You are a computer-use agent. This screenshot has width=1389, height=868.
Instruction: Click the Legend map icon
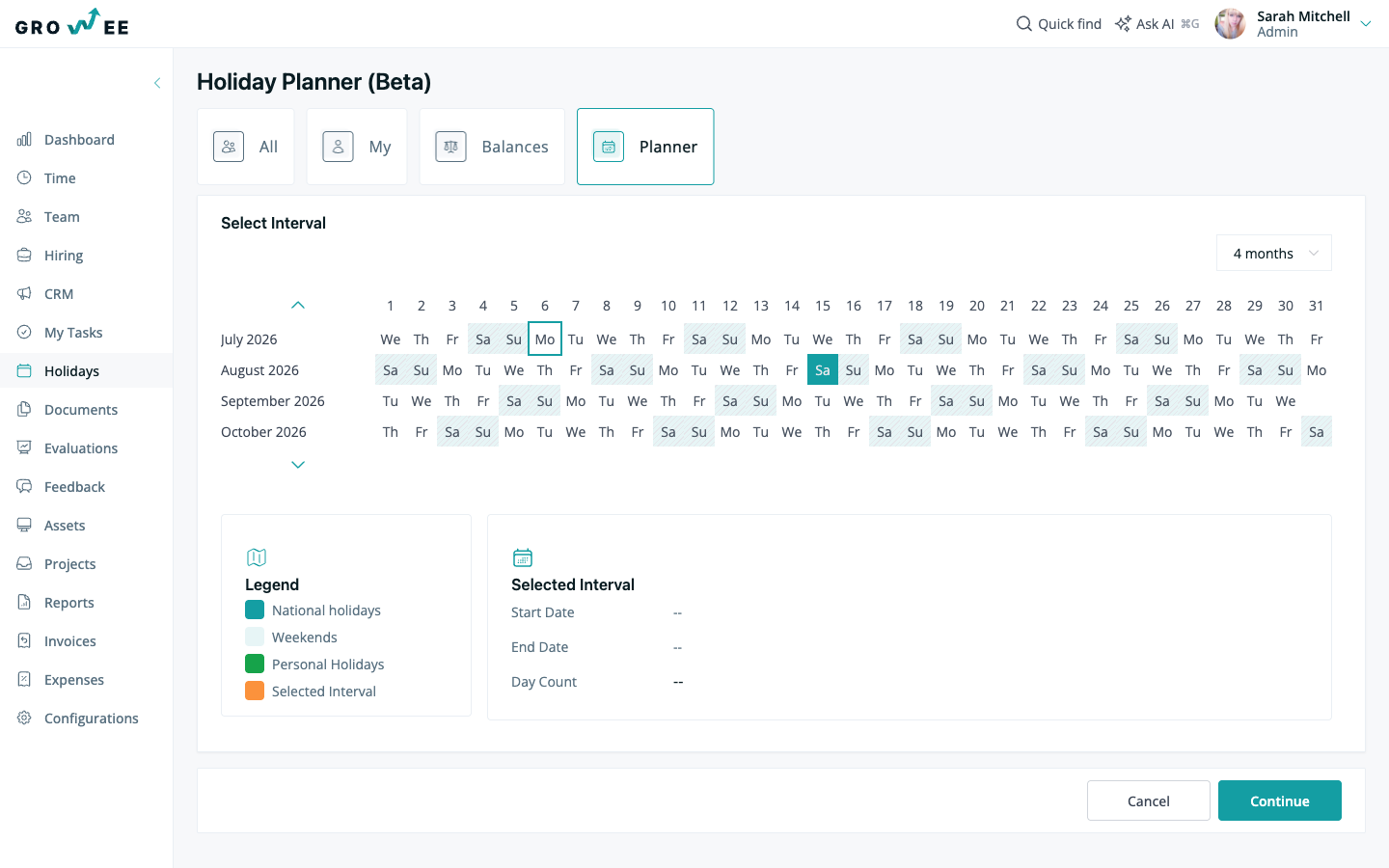tap(256, 557)
